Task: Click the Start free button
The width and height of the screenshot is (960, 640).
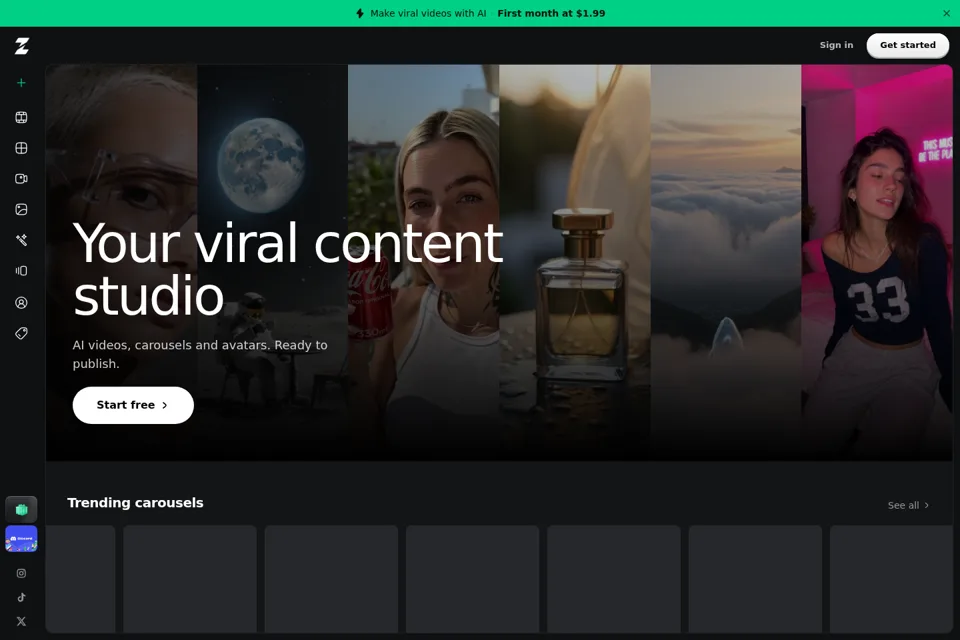Action: [133, 405]
